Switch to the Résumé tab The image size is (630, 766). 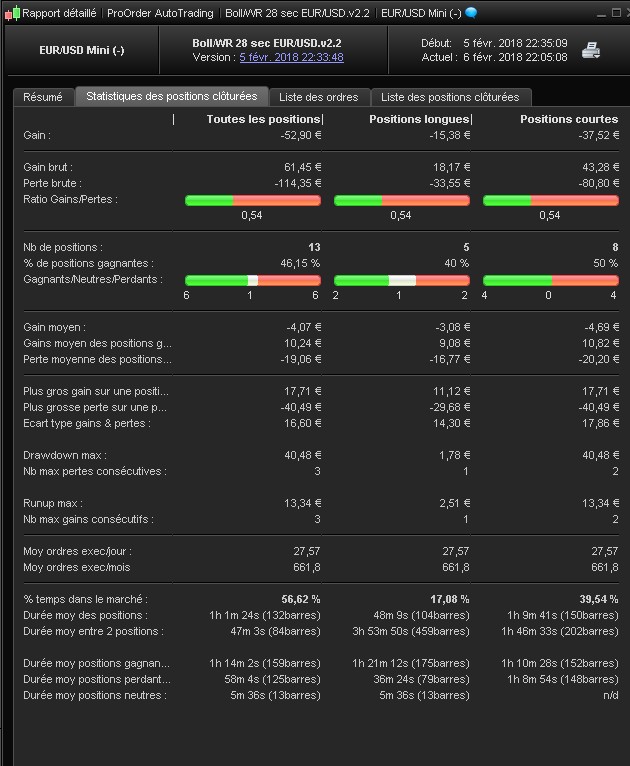[43, 97]
